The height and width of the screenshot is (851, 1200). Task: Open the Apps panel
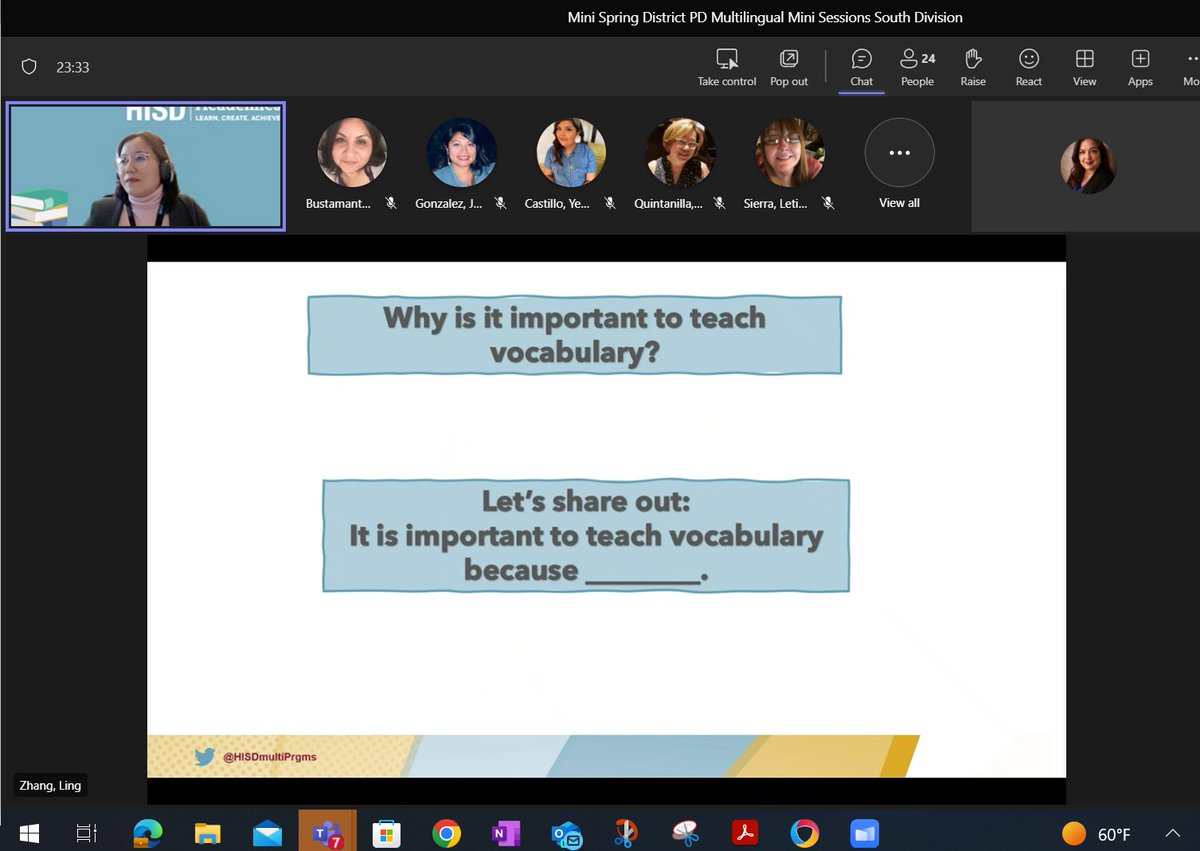[x=1140, y=67]
